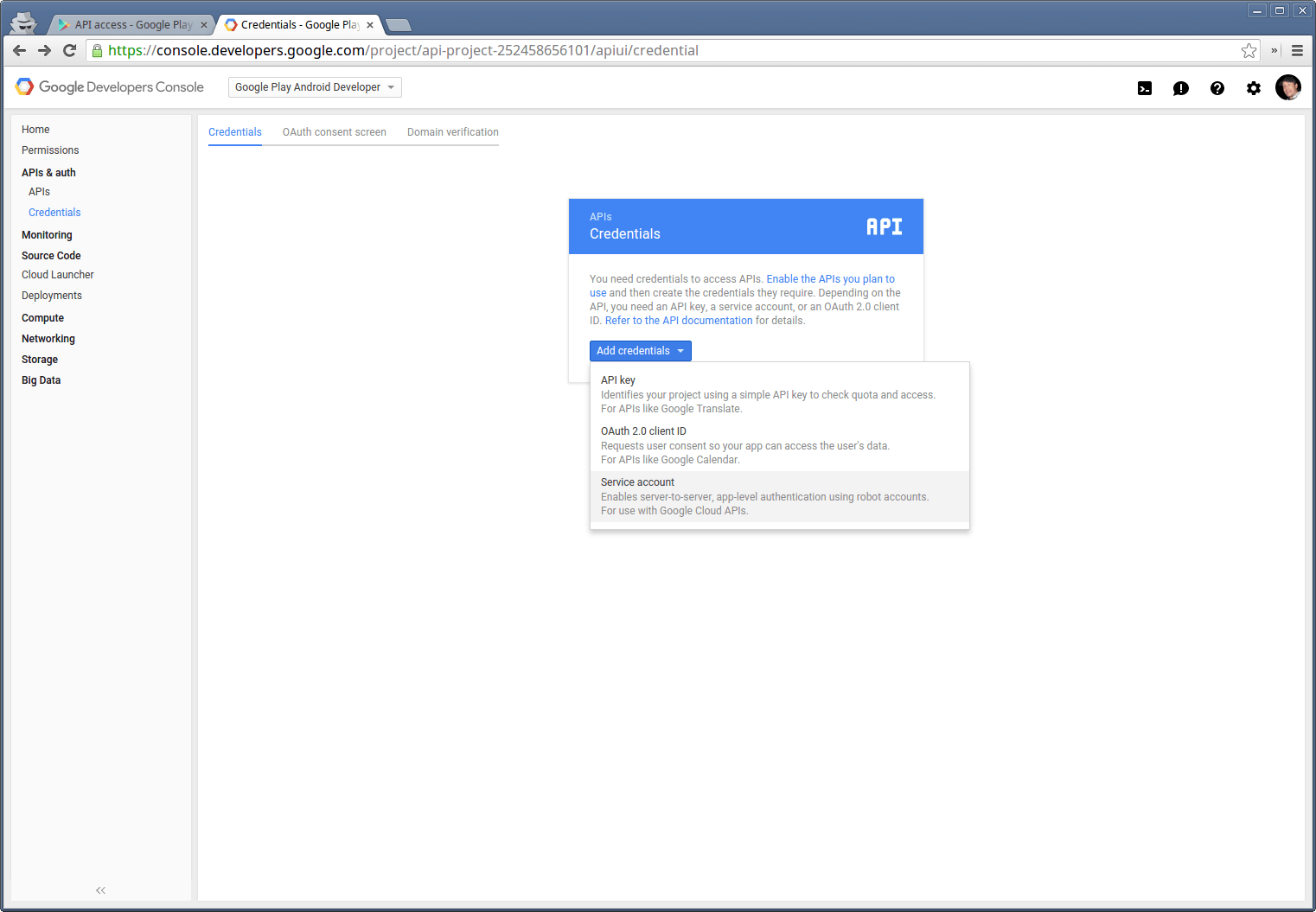Open Refer to the API documentation link
The width and height of the screenshot is (1316, 912).
point(678,321)
